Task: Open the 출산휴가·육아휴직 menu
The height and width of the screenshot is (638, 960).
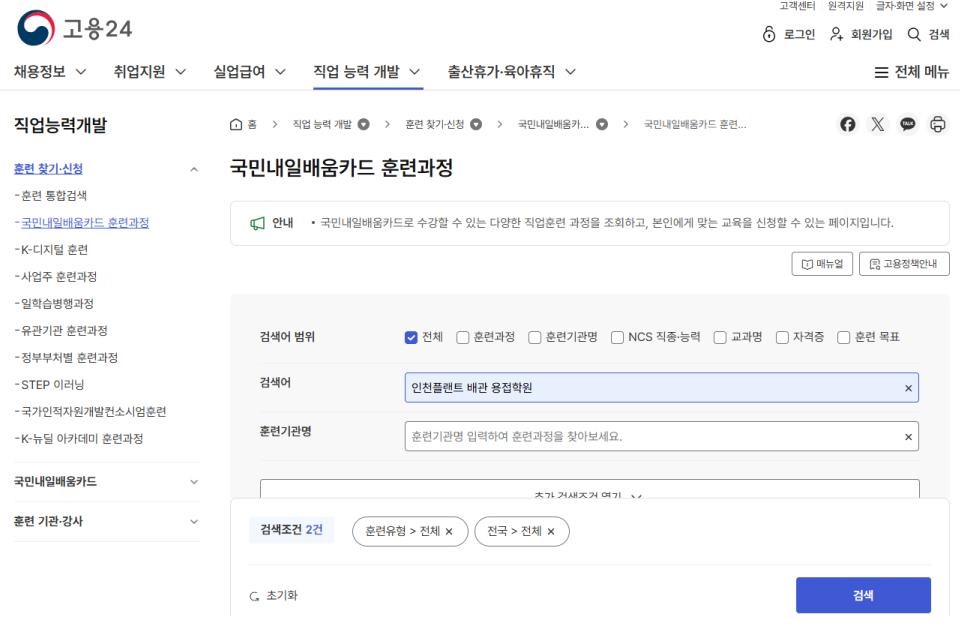Action: click(512, 72)
